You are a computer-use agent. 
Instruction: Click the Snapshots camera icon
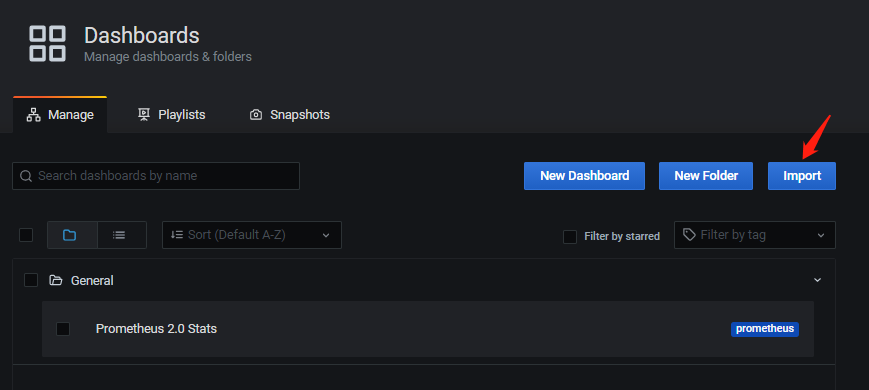[255, 115]
